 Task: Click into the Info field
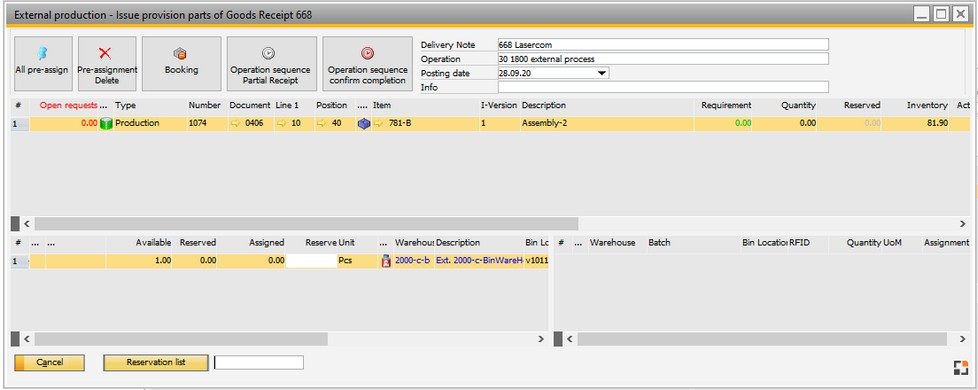coord(663,87)
